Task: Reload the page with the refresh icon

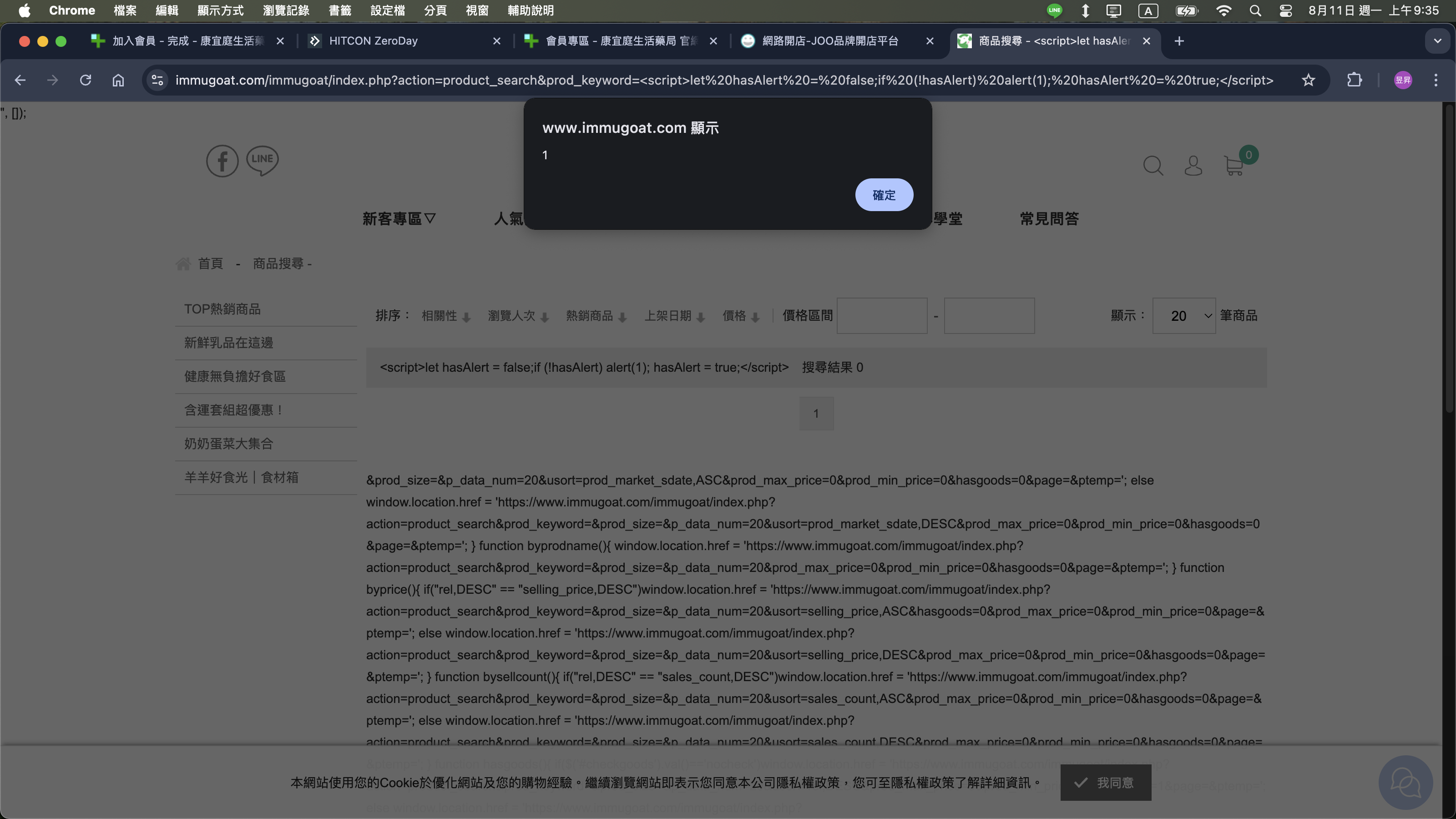Action: (86, 80)
